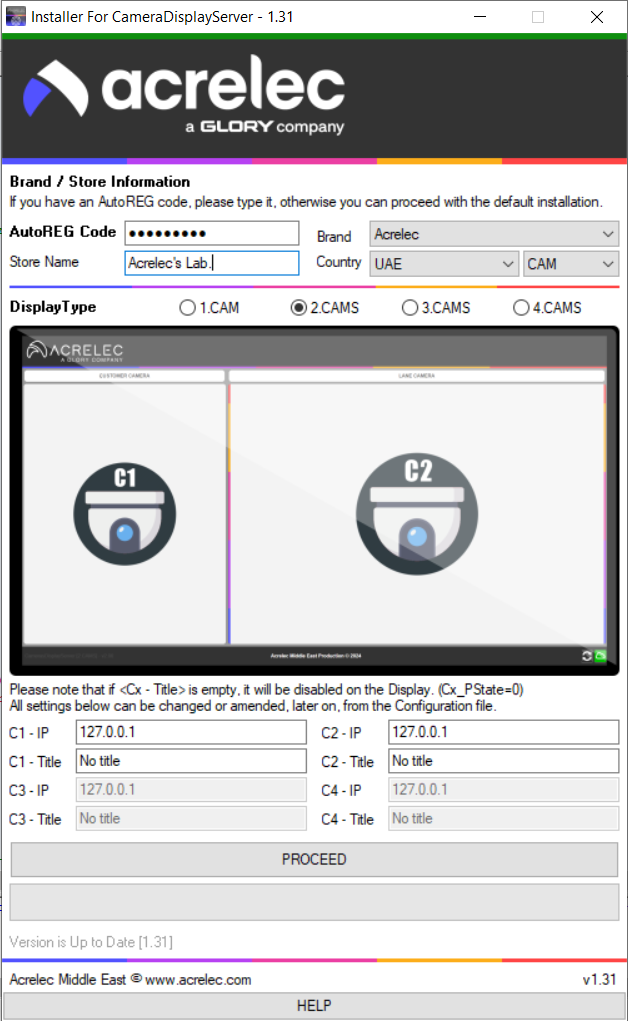This screenshot has width=628, height=1021.
Task: Select the 4.CAMS display type
Action: tap(520, 308)
